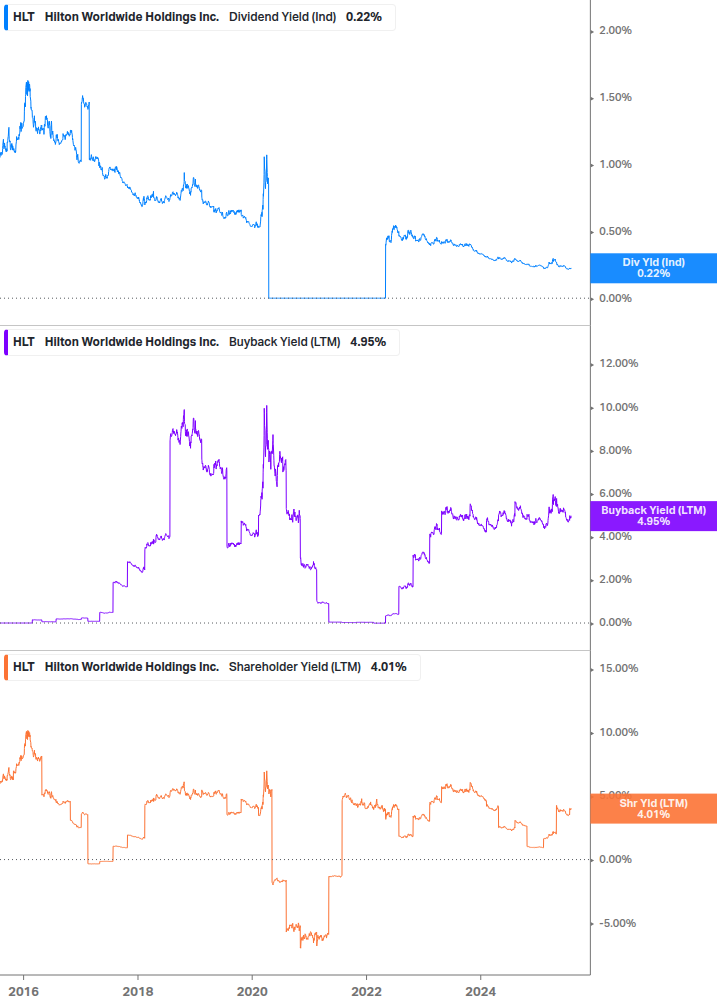Click the 2016 label on the time axis

point(24,992)
